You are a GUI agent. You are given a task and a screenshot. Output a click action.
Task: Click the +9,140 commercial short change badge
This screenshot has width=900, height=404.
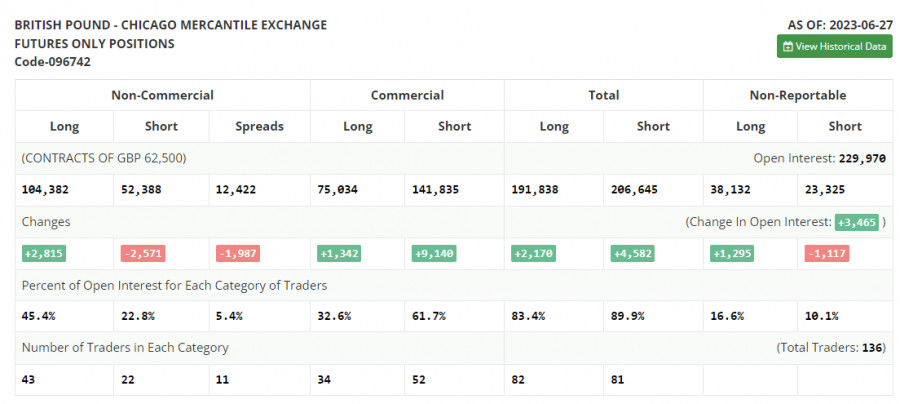point(433,254)
